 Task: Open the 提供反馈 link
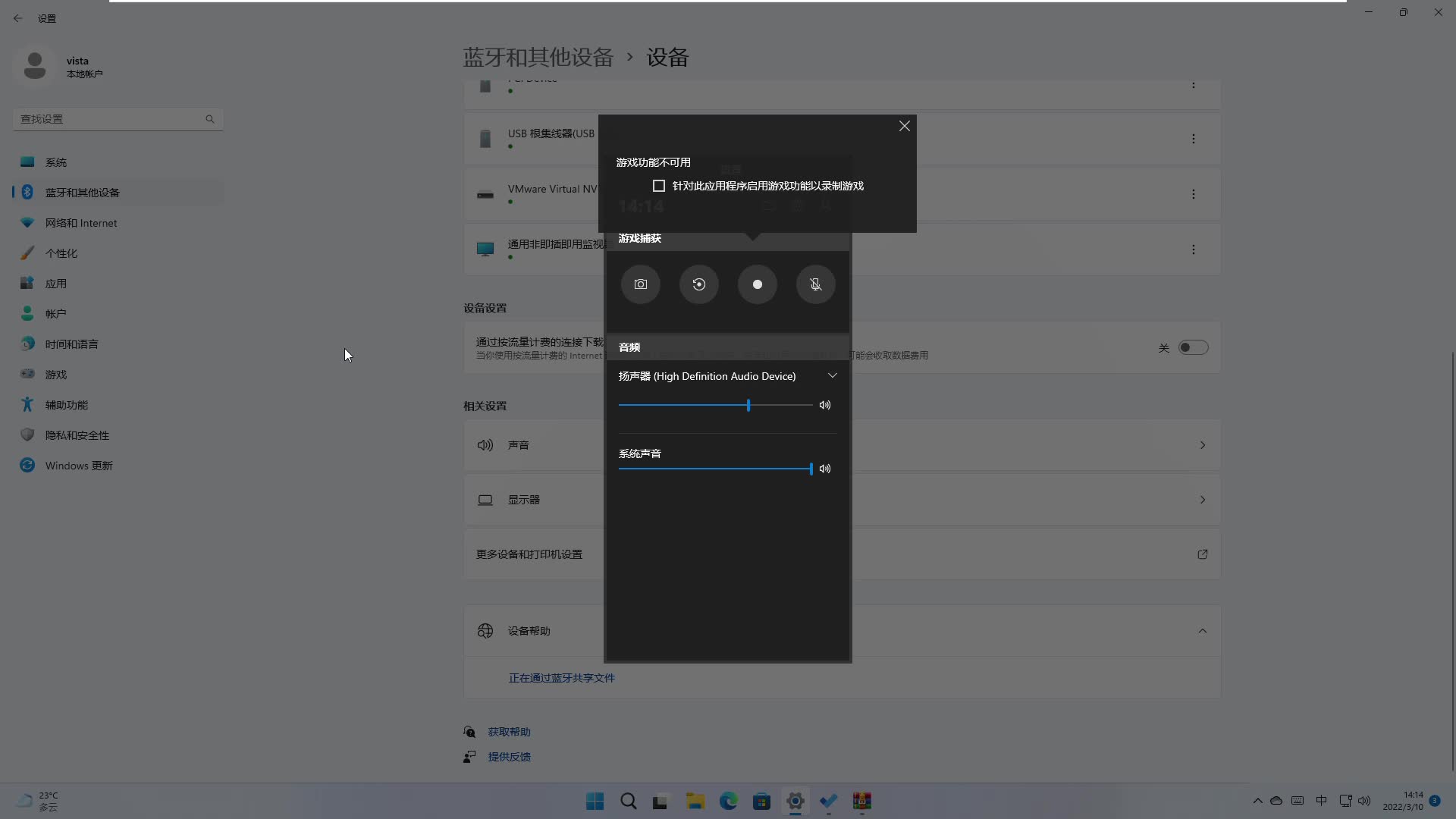tap(508, 756)
